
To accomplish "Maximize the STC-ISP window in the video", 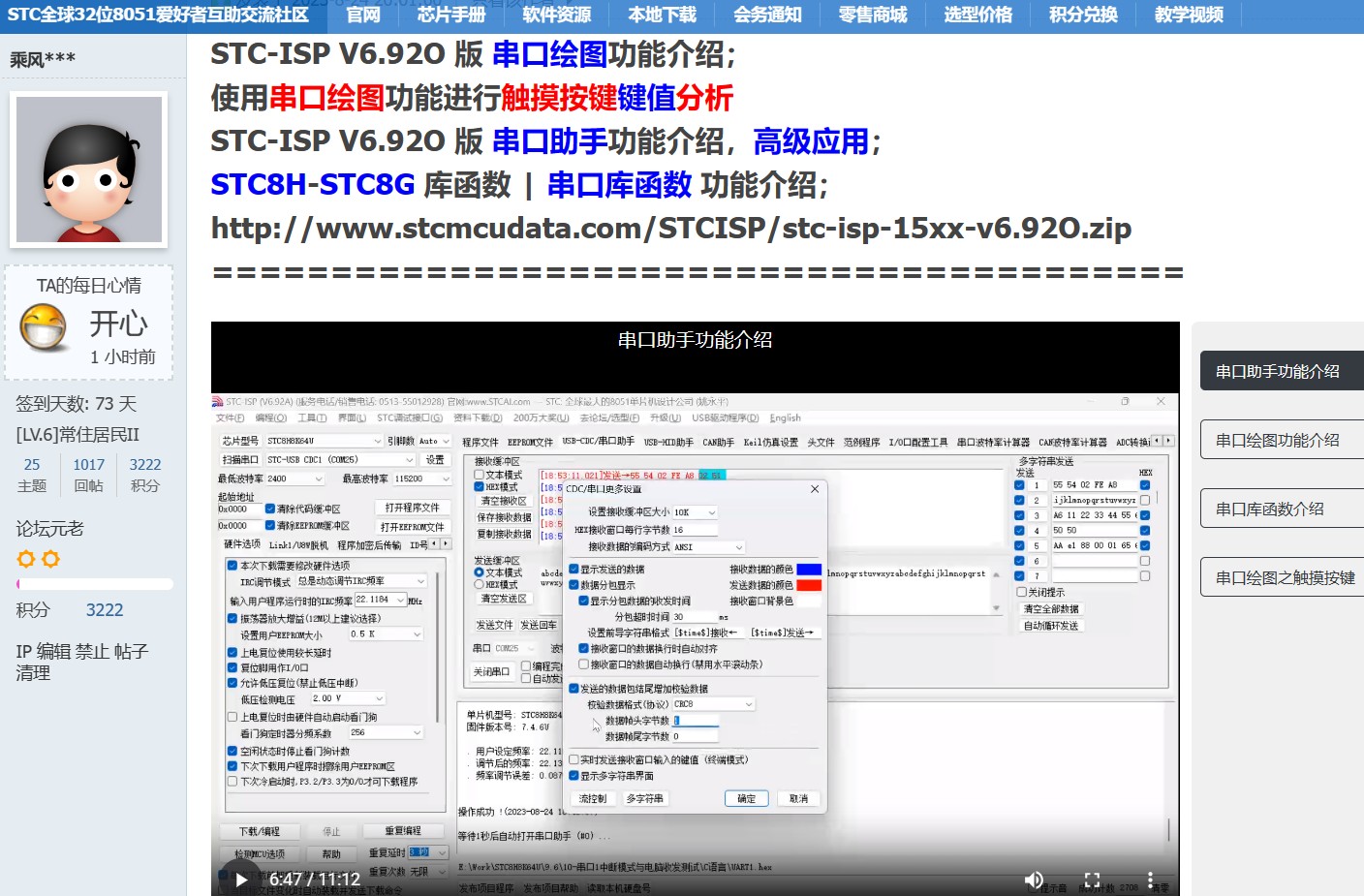I will pyautogui.click(x=1125, y=401).
